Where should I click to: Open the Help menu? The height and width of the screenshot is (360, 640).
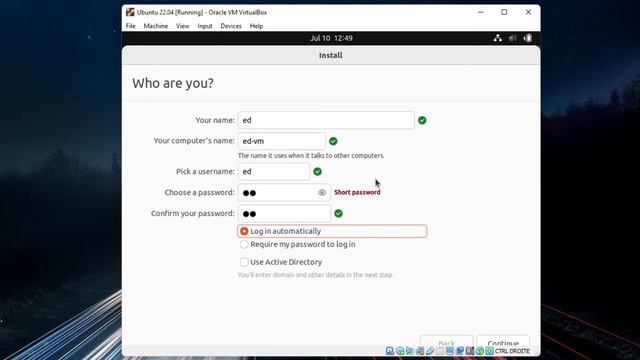256,26
